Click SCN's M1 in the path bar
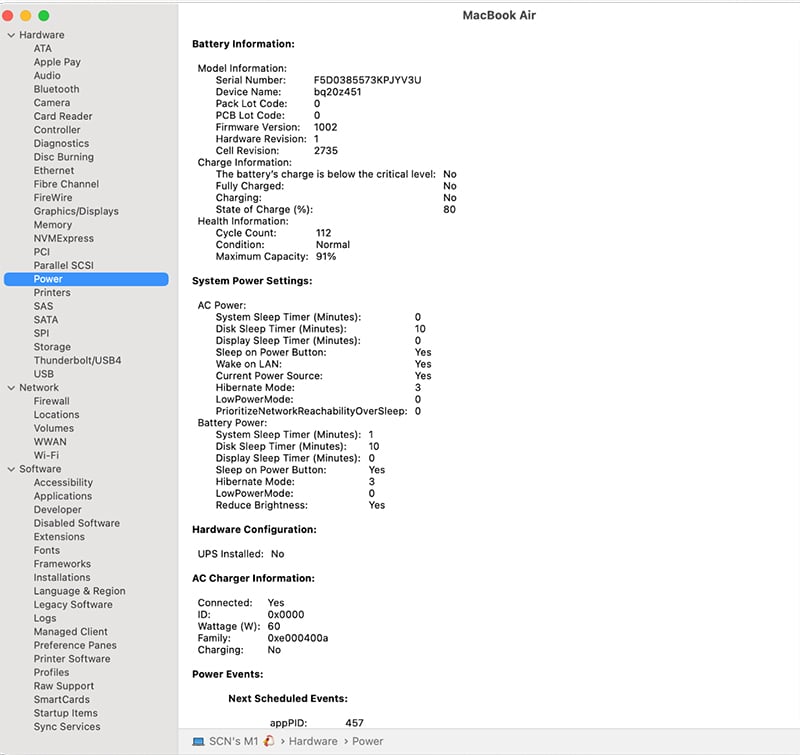Viewport: 800px width, 755px height. point(234,741)
